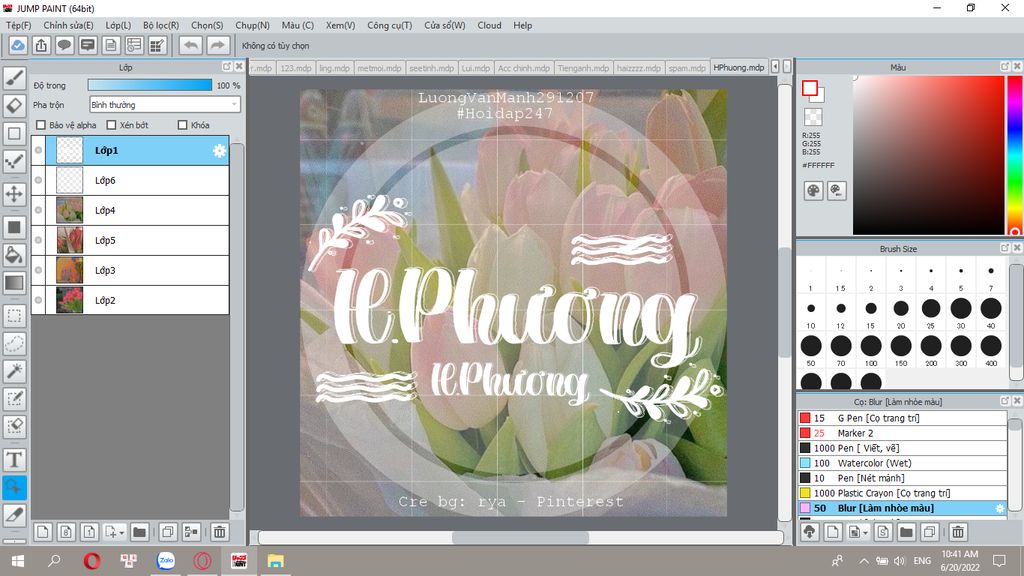Select the Gradient tool

click(x=14, y=283)
